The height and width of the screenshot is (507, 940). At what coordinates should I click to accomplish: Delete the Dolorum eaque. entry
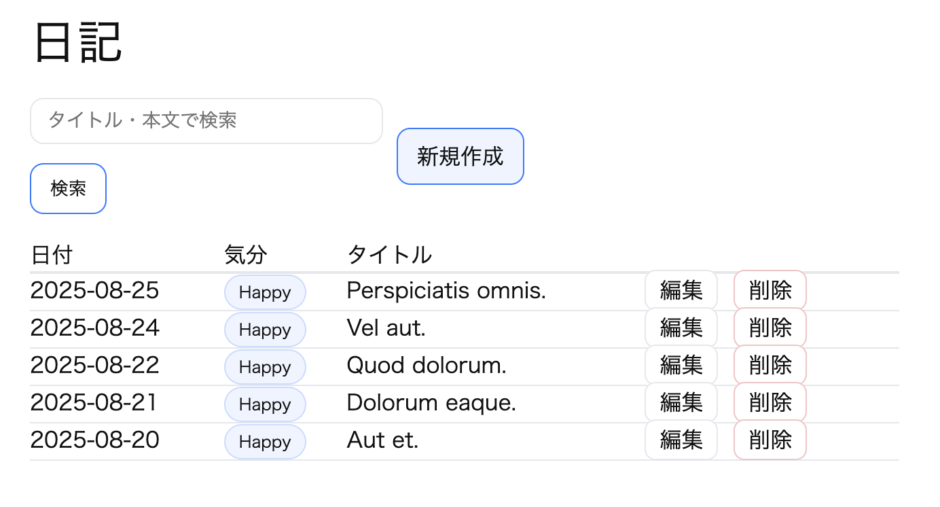coord(770,403)
